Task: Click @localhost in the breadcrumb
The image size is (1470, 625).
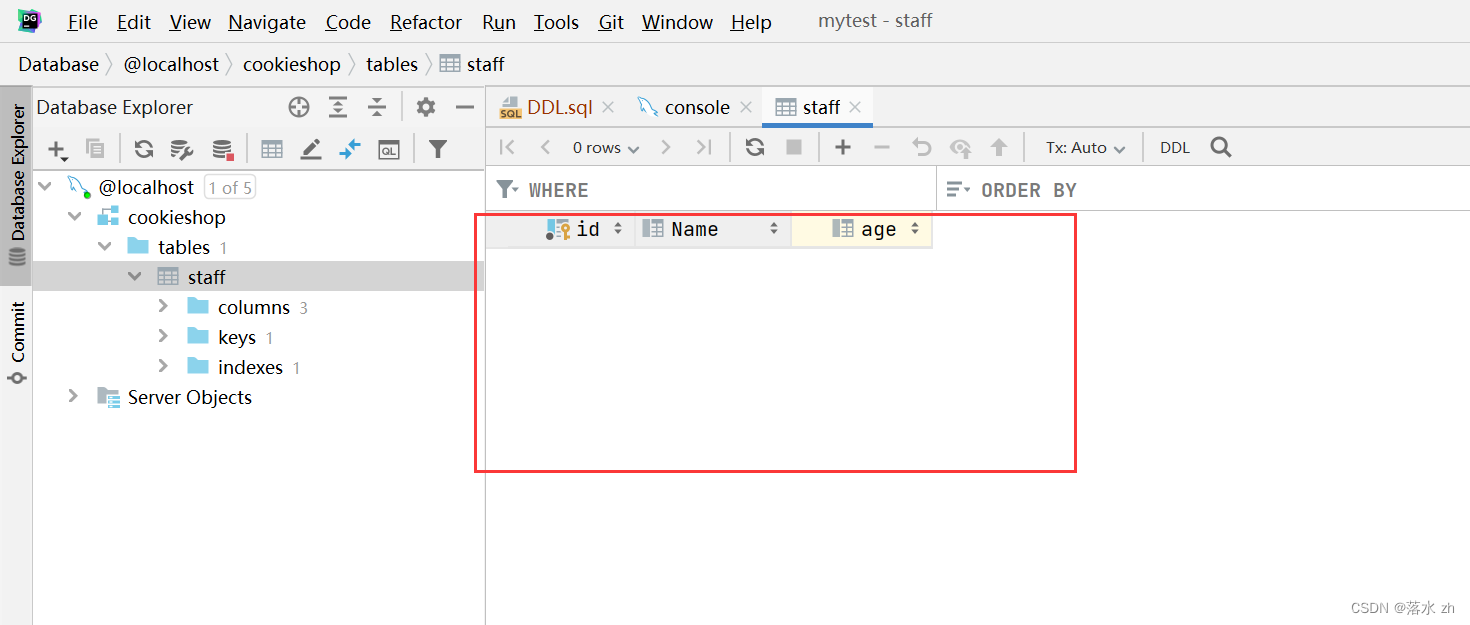Action: 171,64
